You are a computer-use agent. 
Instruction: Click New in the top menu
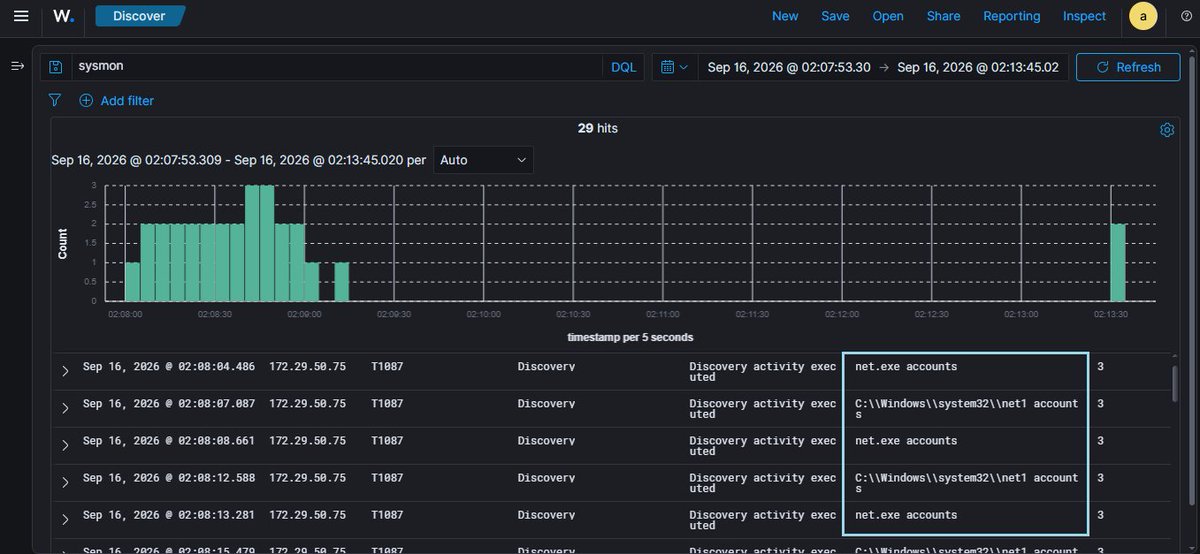[785, 16]
